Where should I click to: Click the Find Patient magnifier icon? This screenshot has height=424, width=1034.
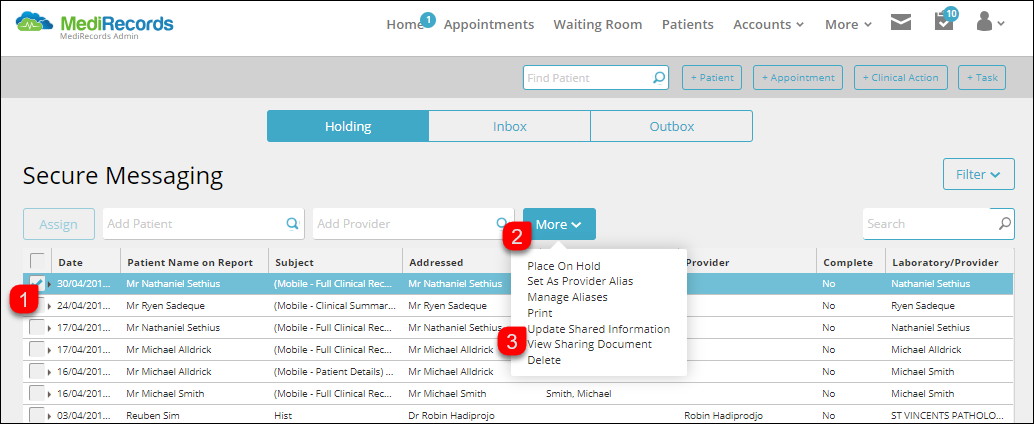coord(659,78)
